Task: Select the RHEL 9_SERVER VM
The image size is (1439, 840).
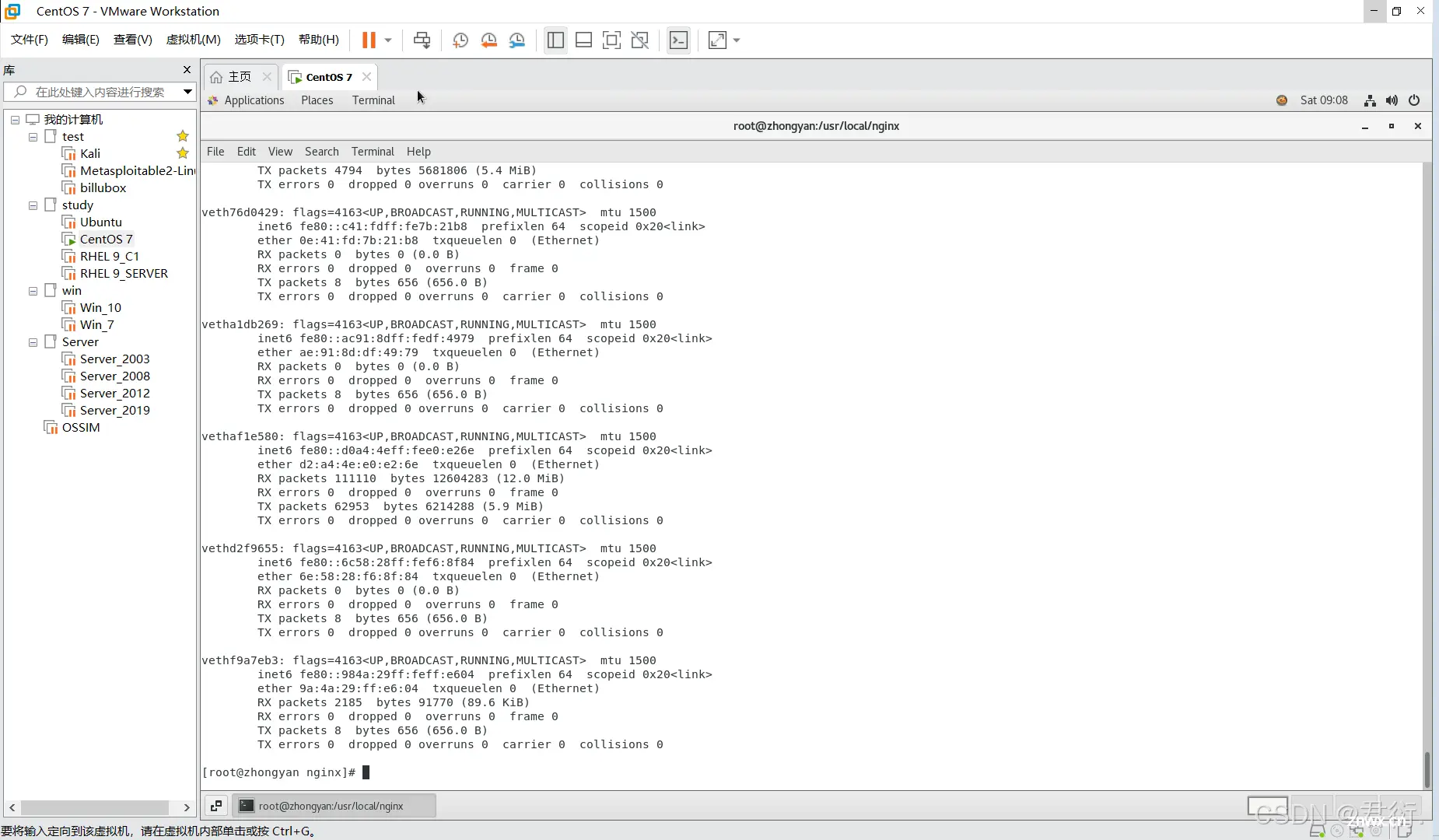Action: point(124,273)
